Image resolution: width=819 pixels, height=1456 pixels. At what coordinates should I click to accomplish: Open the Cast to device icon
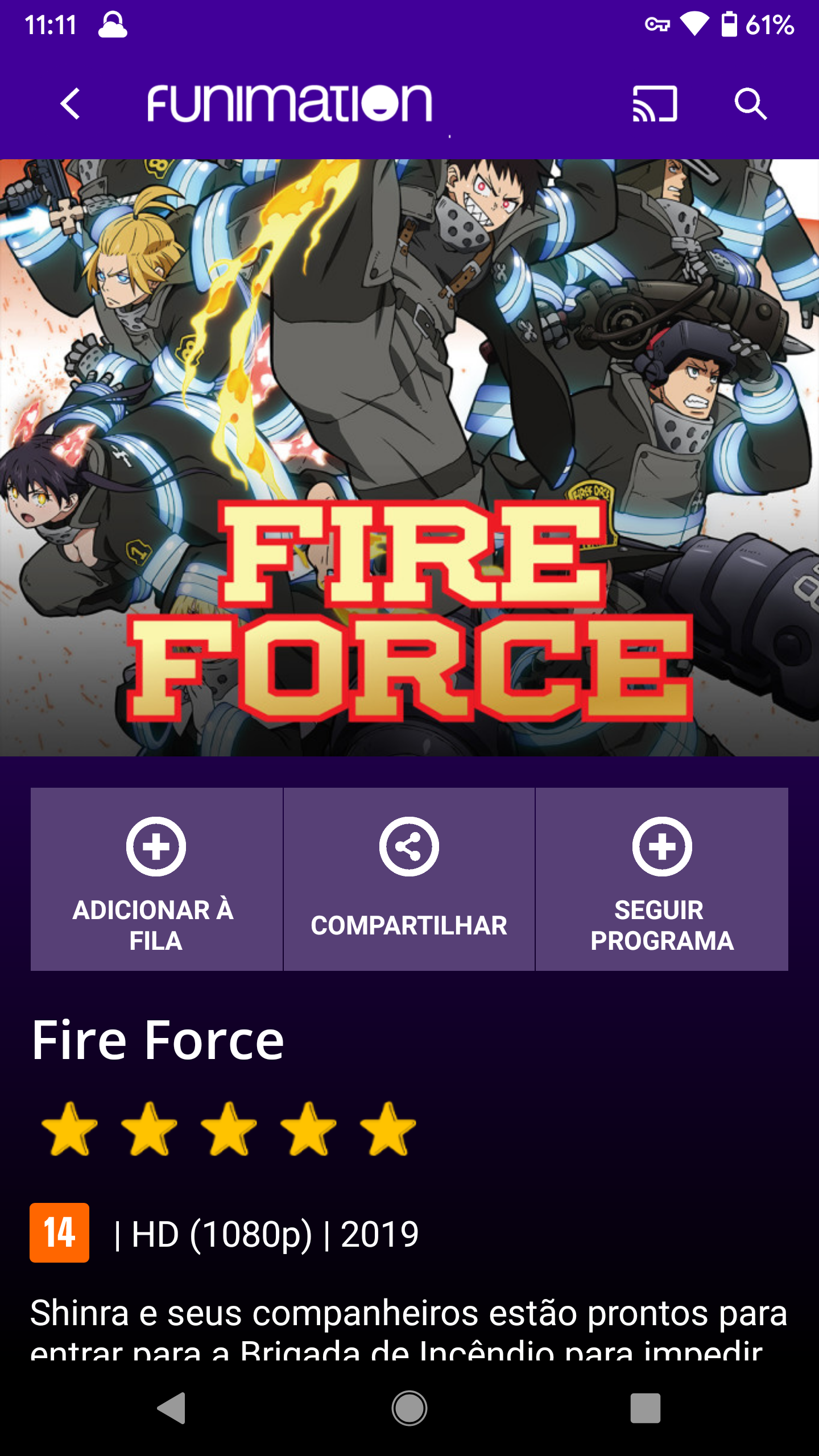[655, 104]
